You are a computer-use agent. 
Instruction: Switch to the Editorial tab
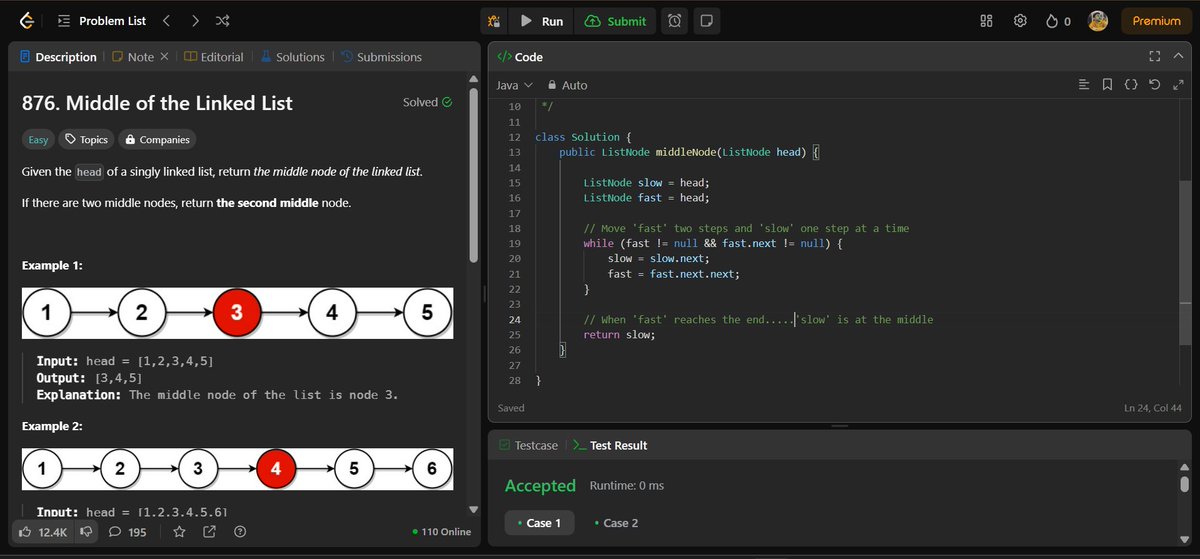(214, 57)
